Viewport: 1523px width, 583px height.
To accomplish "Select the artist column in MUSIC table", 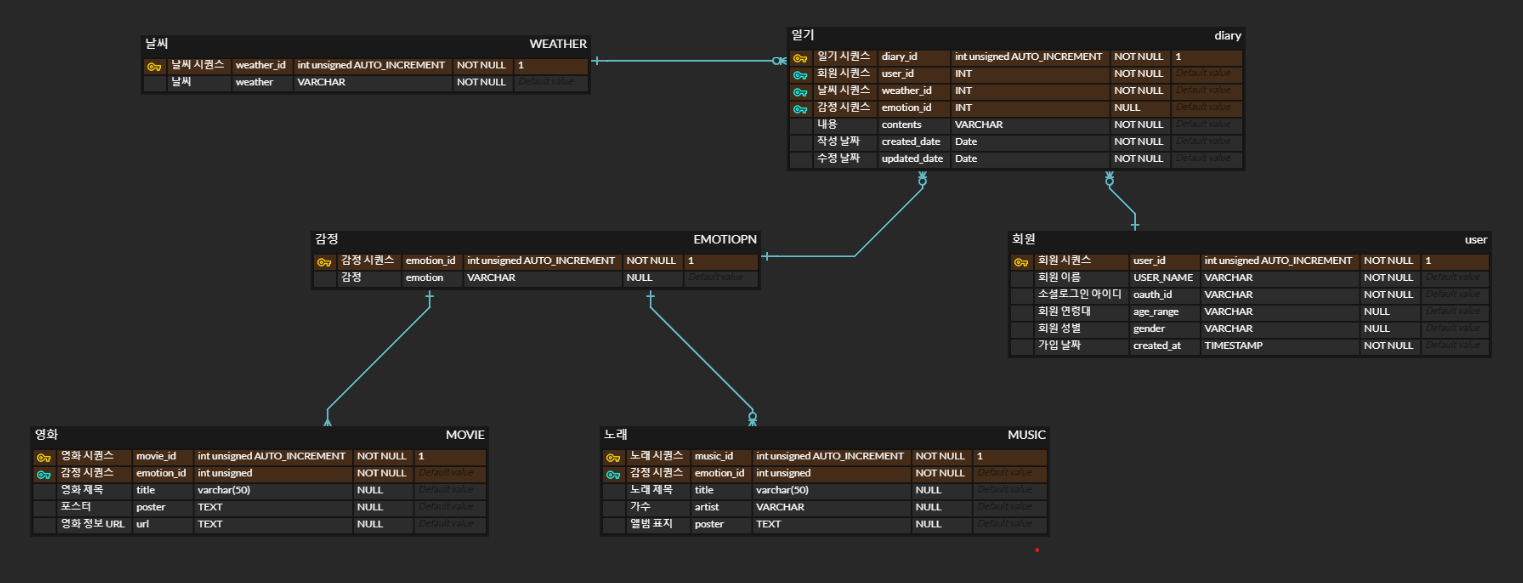I will click(x=707, y=508).
